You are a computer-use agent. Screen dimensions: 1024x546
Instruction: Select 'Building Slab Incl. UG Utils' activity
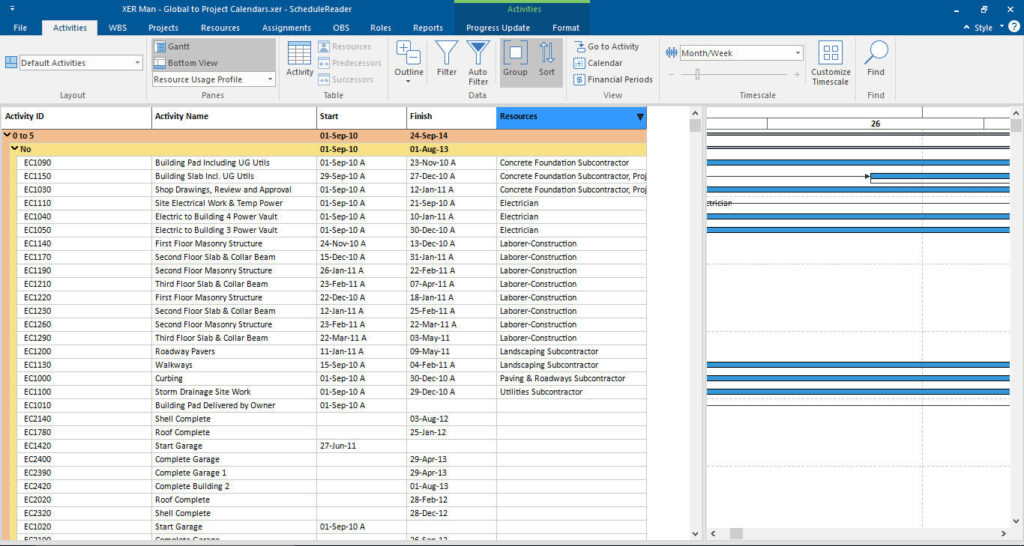tap(204, 176)
